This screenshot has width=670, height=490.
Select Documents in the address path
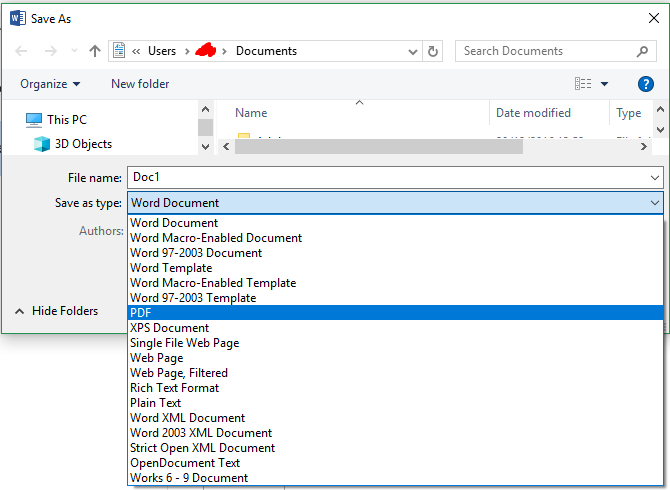pyautogui.click(x=266, y=51)
